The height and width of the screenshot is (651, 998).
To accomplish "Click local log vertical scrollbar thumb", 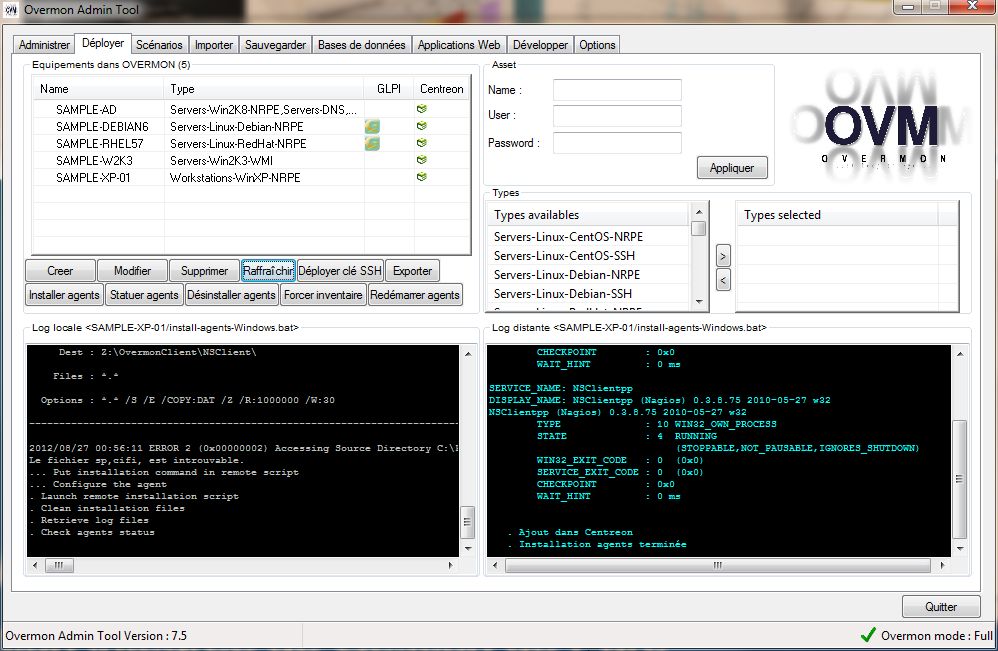I will [x=467, y=522].
